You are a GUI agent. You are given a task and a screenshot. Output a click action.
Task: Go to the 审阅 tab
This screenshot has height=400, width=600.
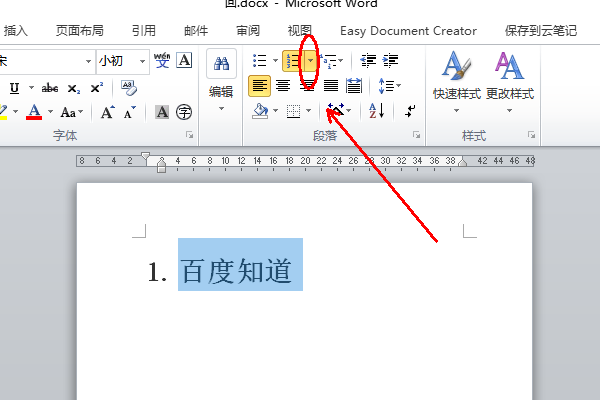coord(248,30)
